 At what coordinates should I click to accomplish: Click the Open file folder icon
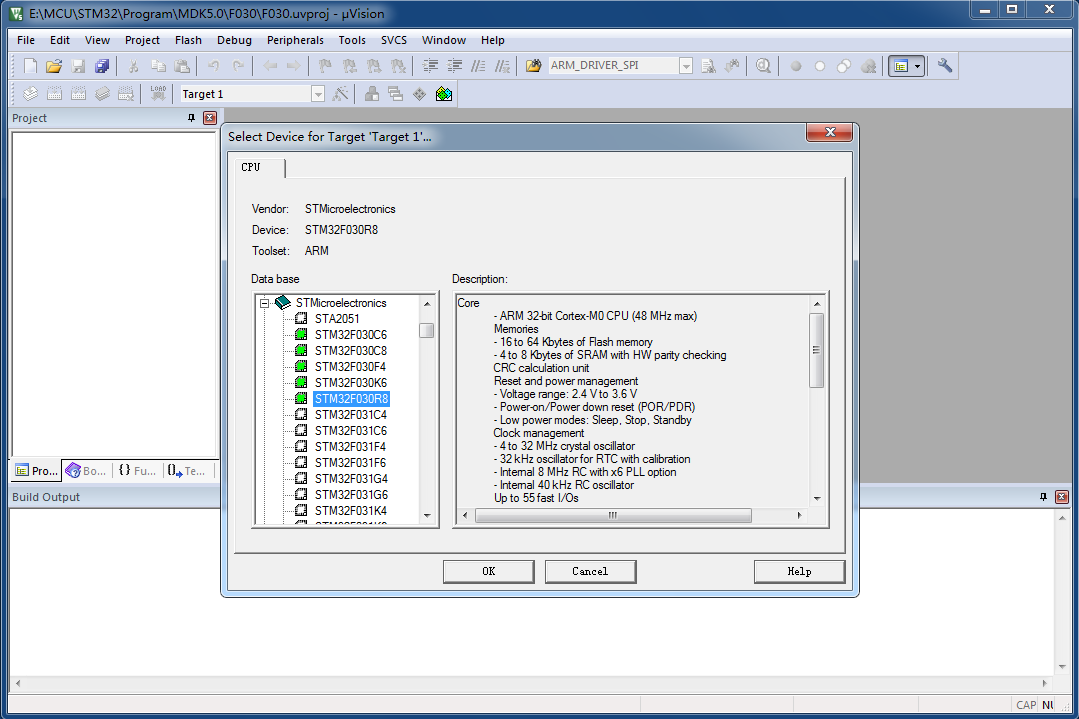click(54, 66)
